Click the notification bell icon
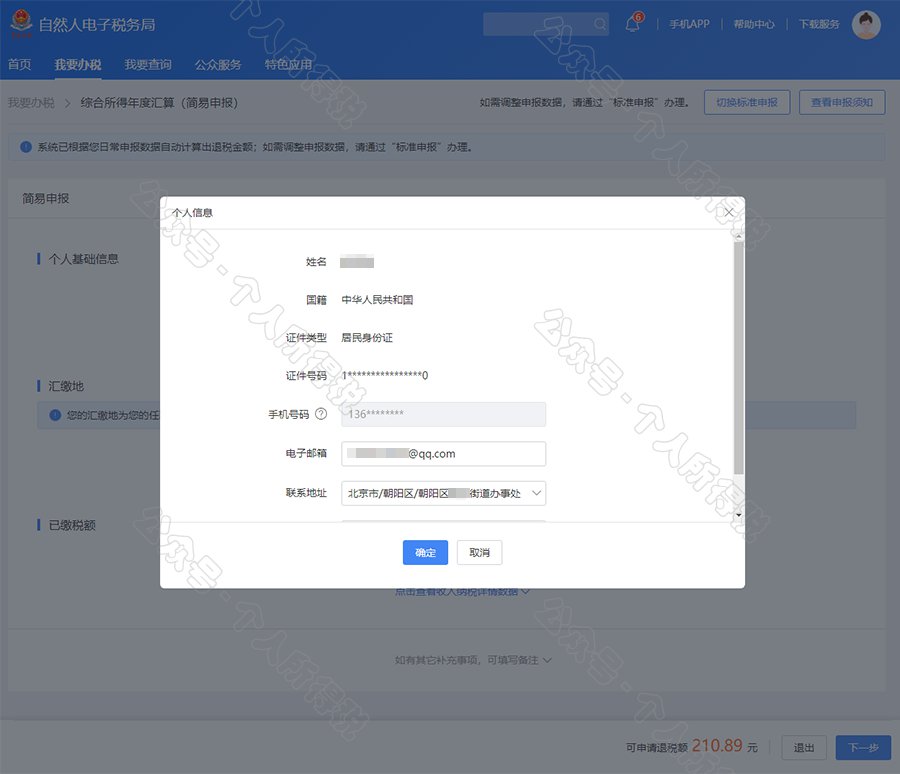 point(632,24)
